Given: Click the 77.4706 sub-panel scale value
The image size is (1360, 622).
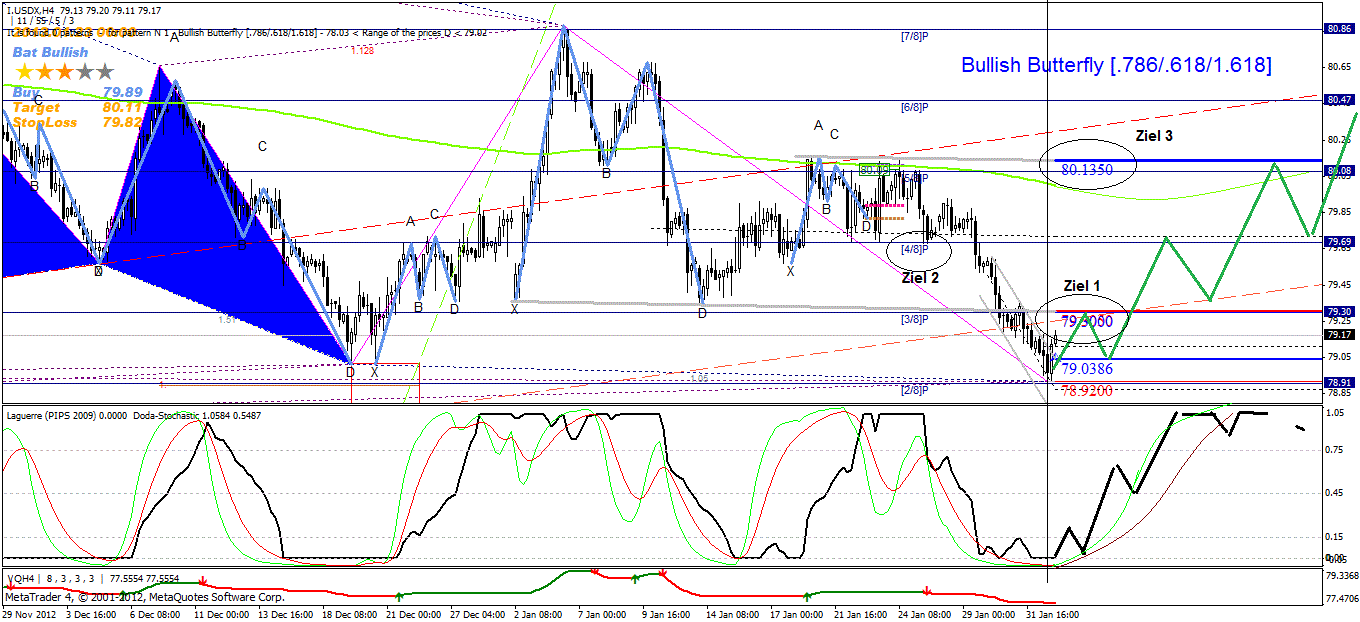Looking at the screenshot, I should point(1342,598).
